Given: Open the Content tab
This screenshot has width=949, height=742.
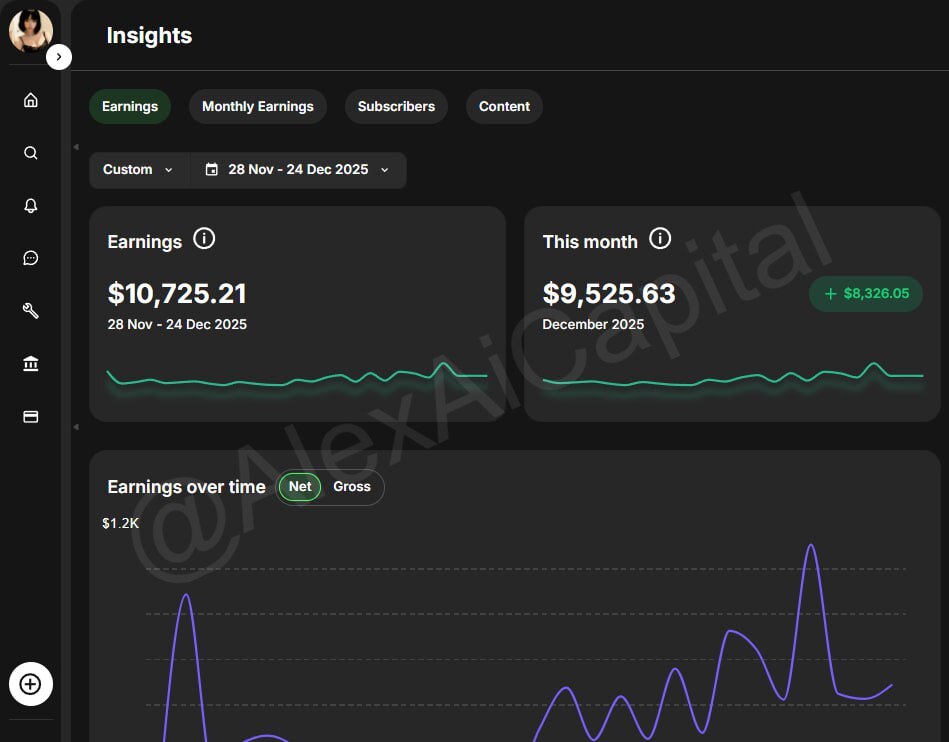Looking at the screenshot, I should pyautogui.click(x=504, y=107).
